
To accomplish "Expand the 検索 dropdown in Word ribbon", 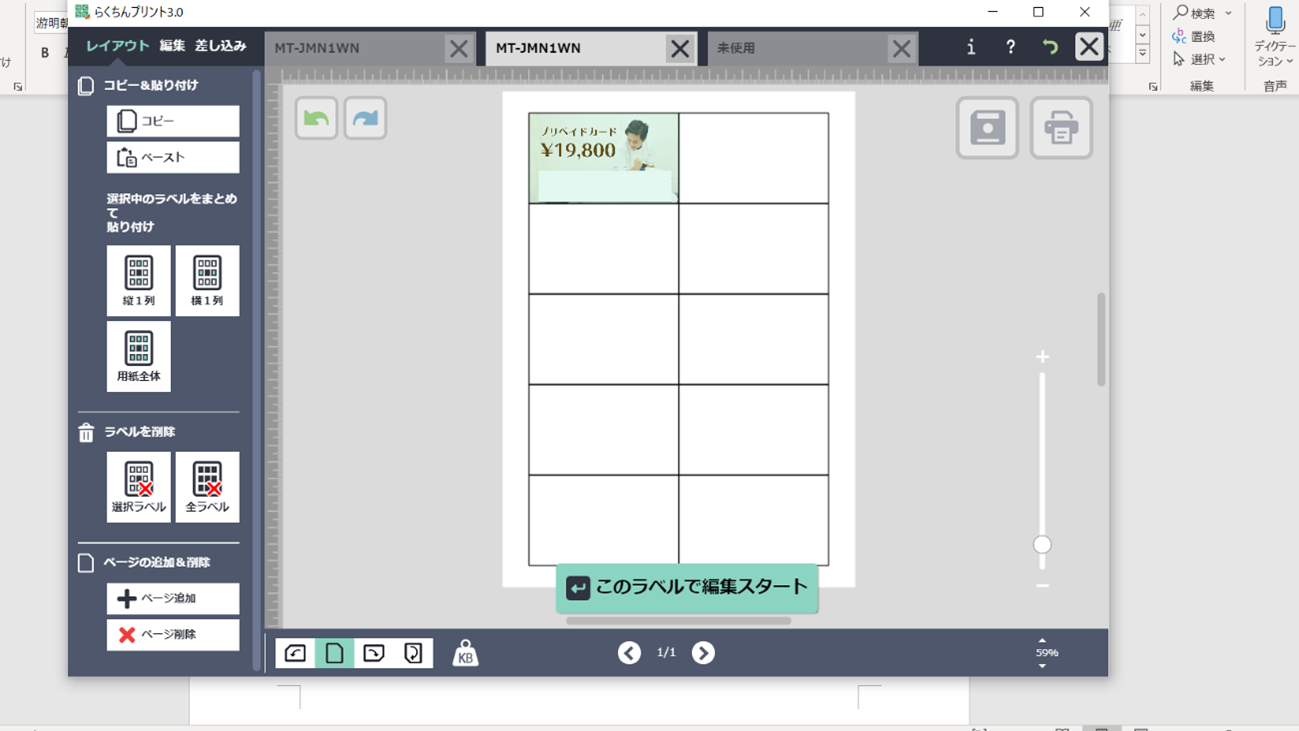I will coord(1228,13).
